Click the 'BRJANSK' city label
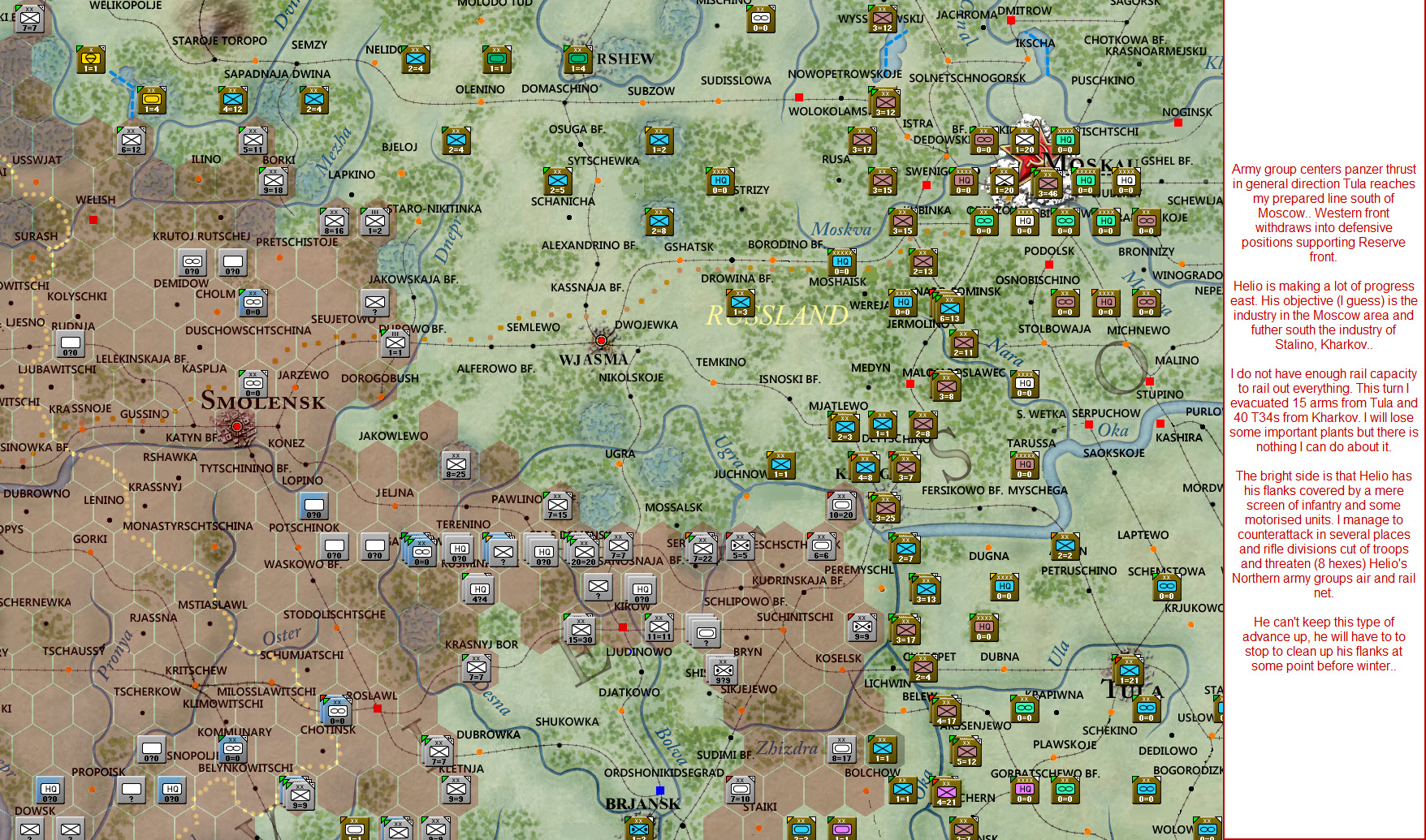The width and height of the screenshot is (1426, 840). click(642, 804)
